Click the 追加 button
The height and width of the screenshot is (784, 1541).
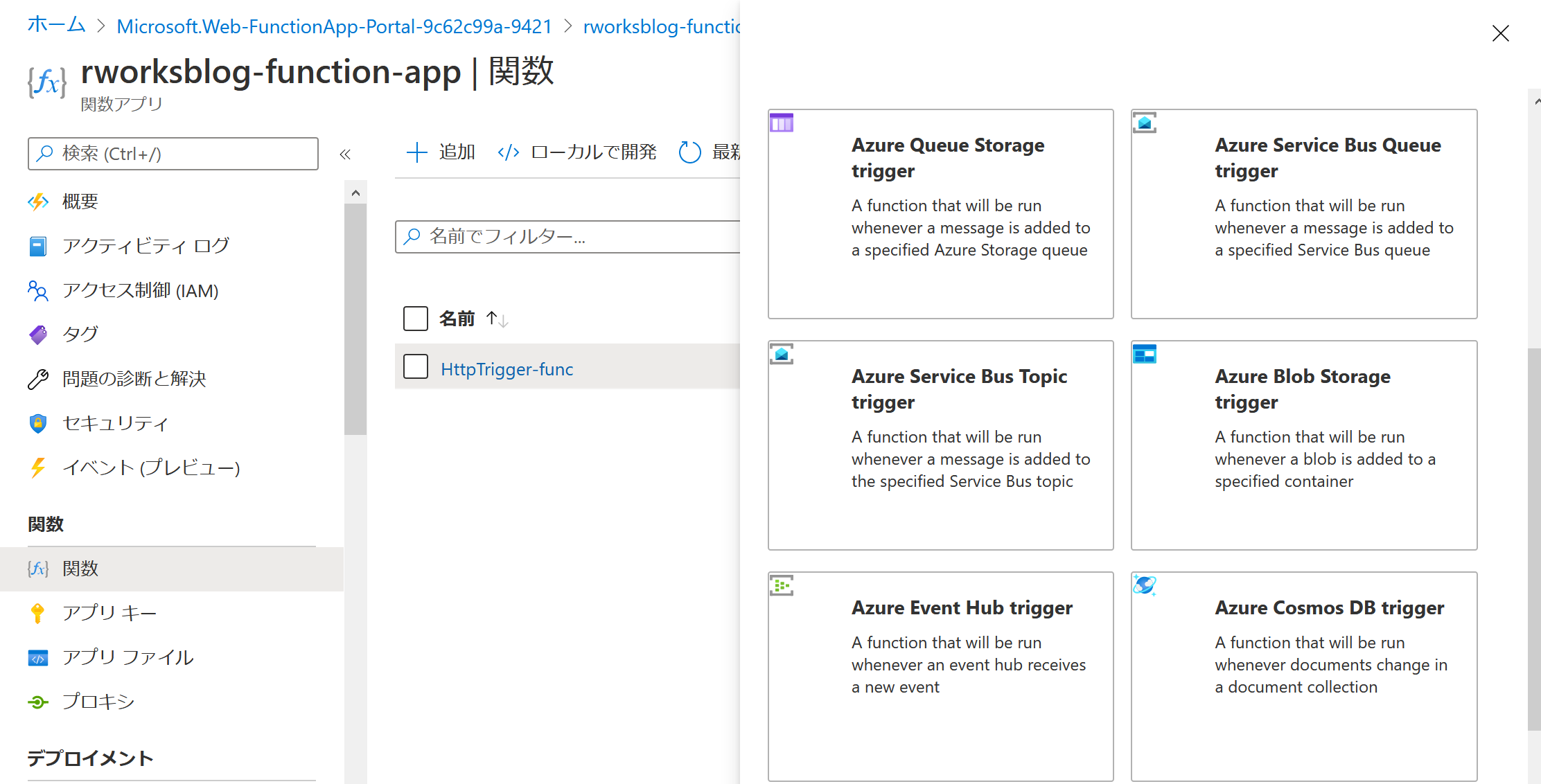click(x=441, y=152)
